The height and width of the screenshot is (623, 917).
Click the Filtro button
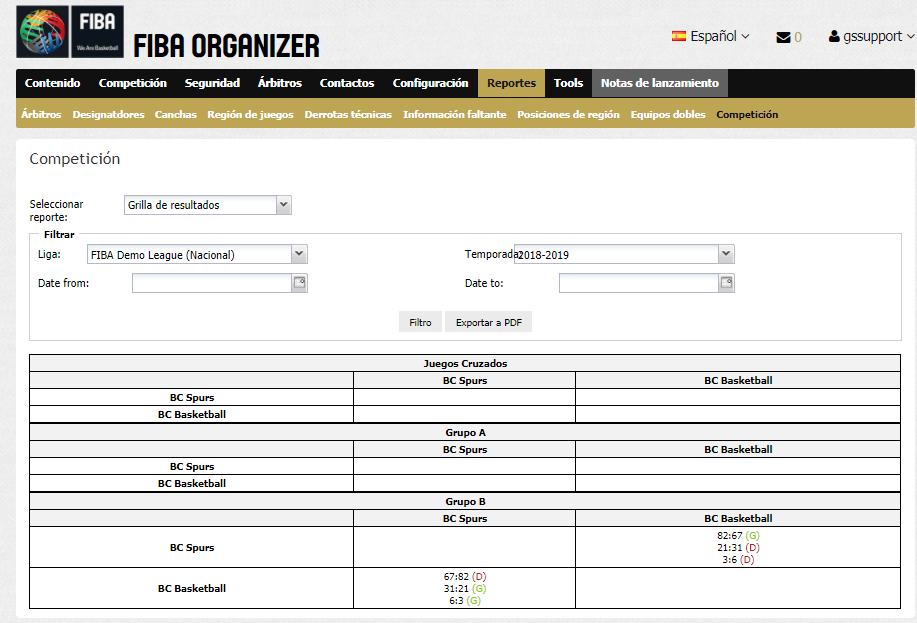[420, 322]
